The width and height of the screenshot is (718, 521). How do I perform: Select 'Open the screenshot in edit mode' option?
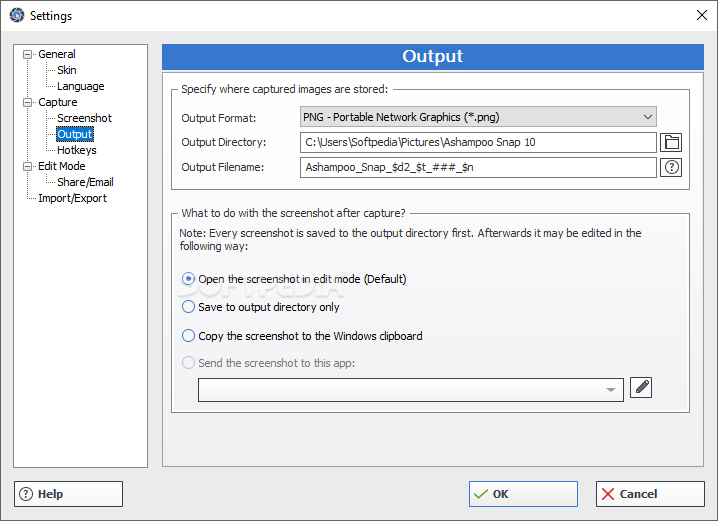[189, 279]
